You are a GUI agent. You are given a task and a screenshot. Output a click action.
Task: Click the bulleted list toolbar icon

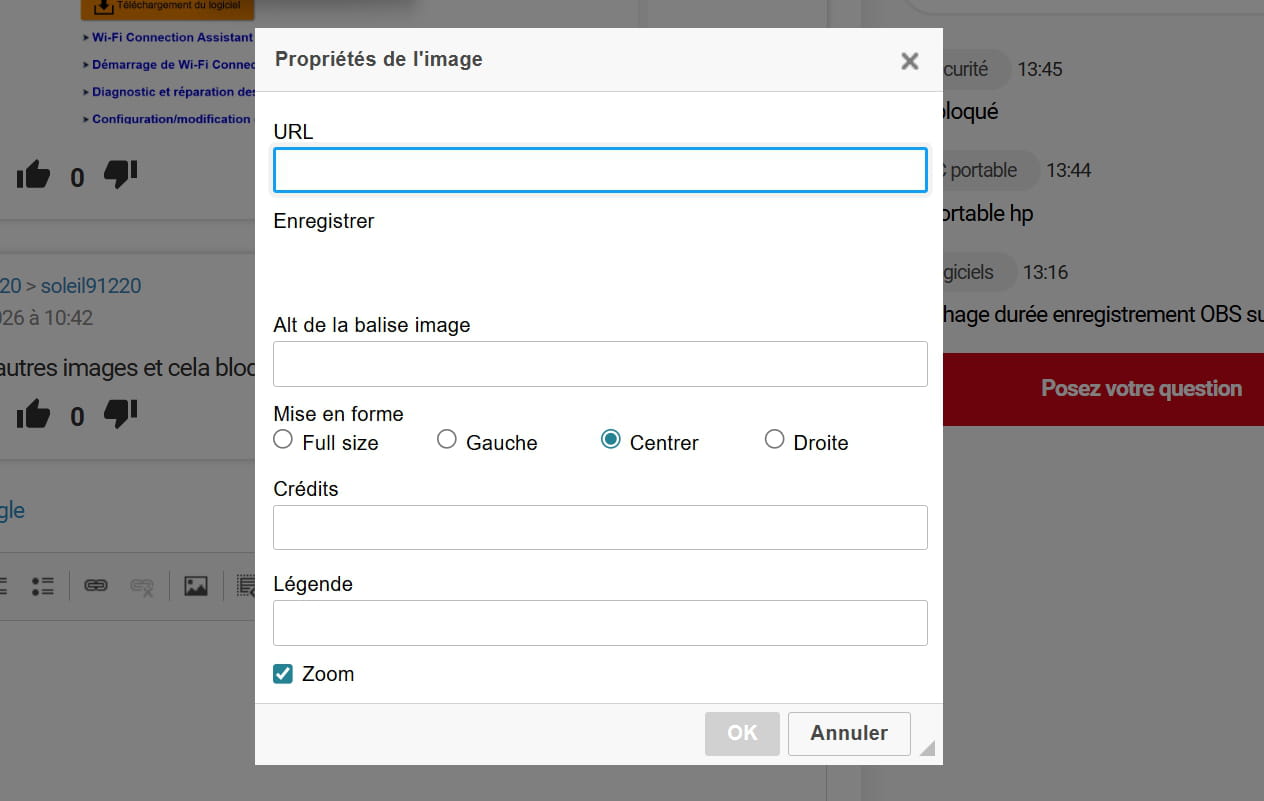coord(42,586)
